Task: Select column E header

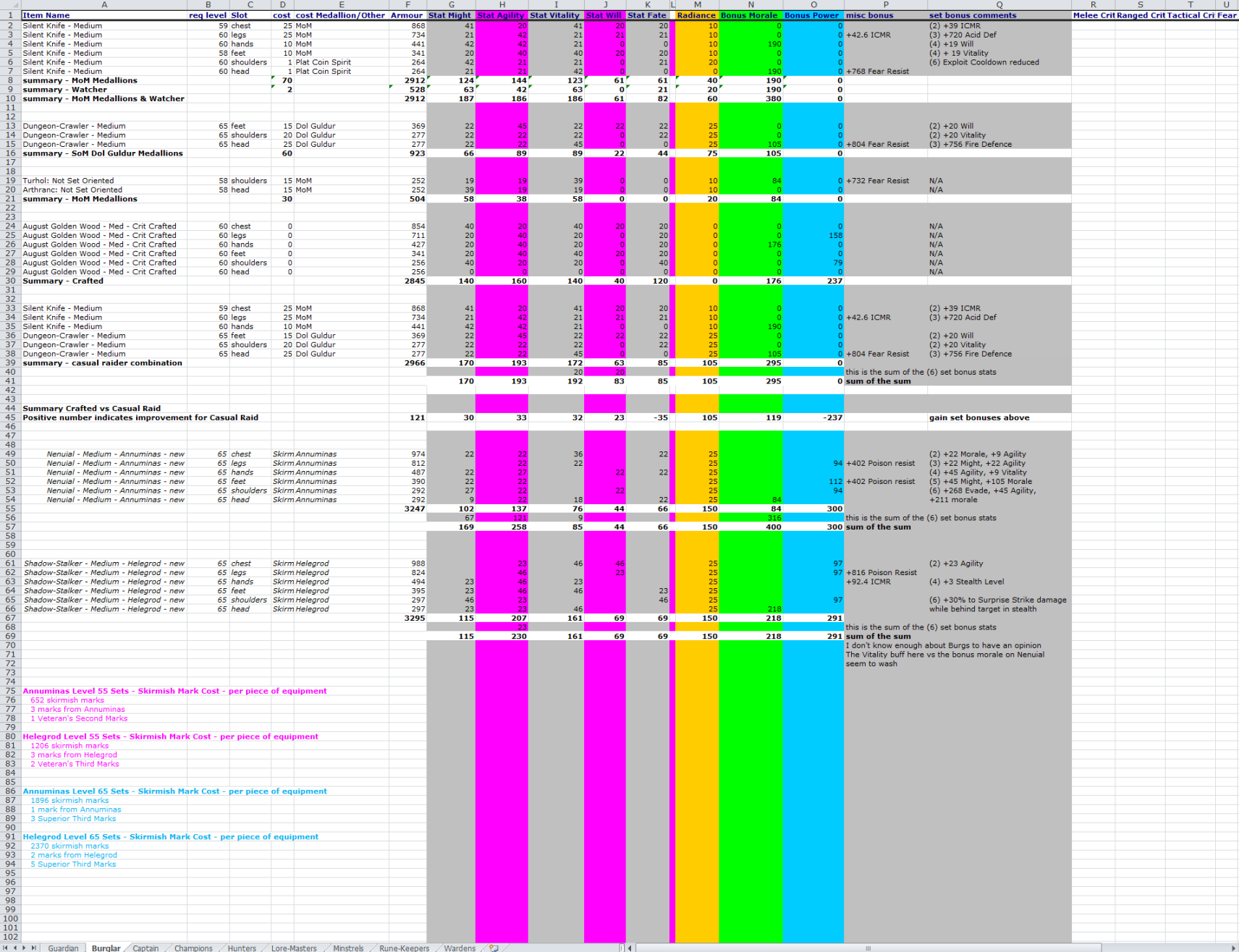Action: tap(342, 4)
